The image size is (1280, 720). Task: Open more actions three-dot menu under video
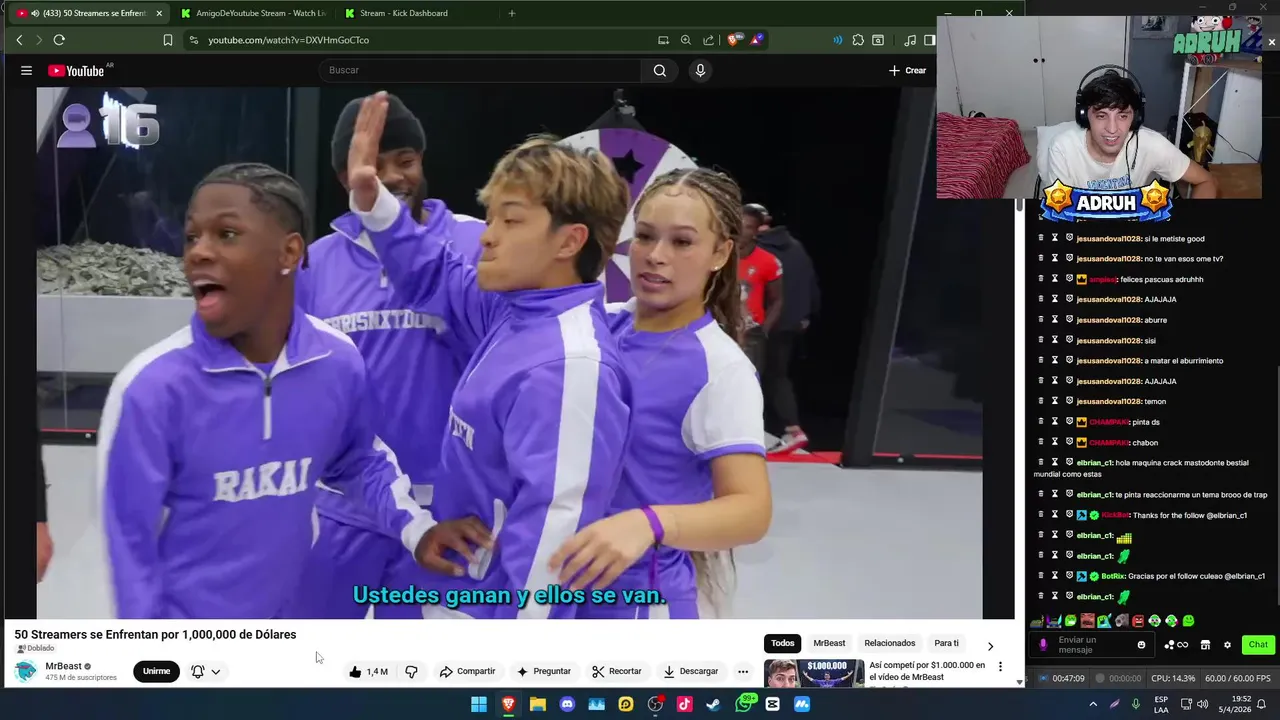click(743, 671)
